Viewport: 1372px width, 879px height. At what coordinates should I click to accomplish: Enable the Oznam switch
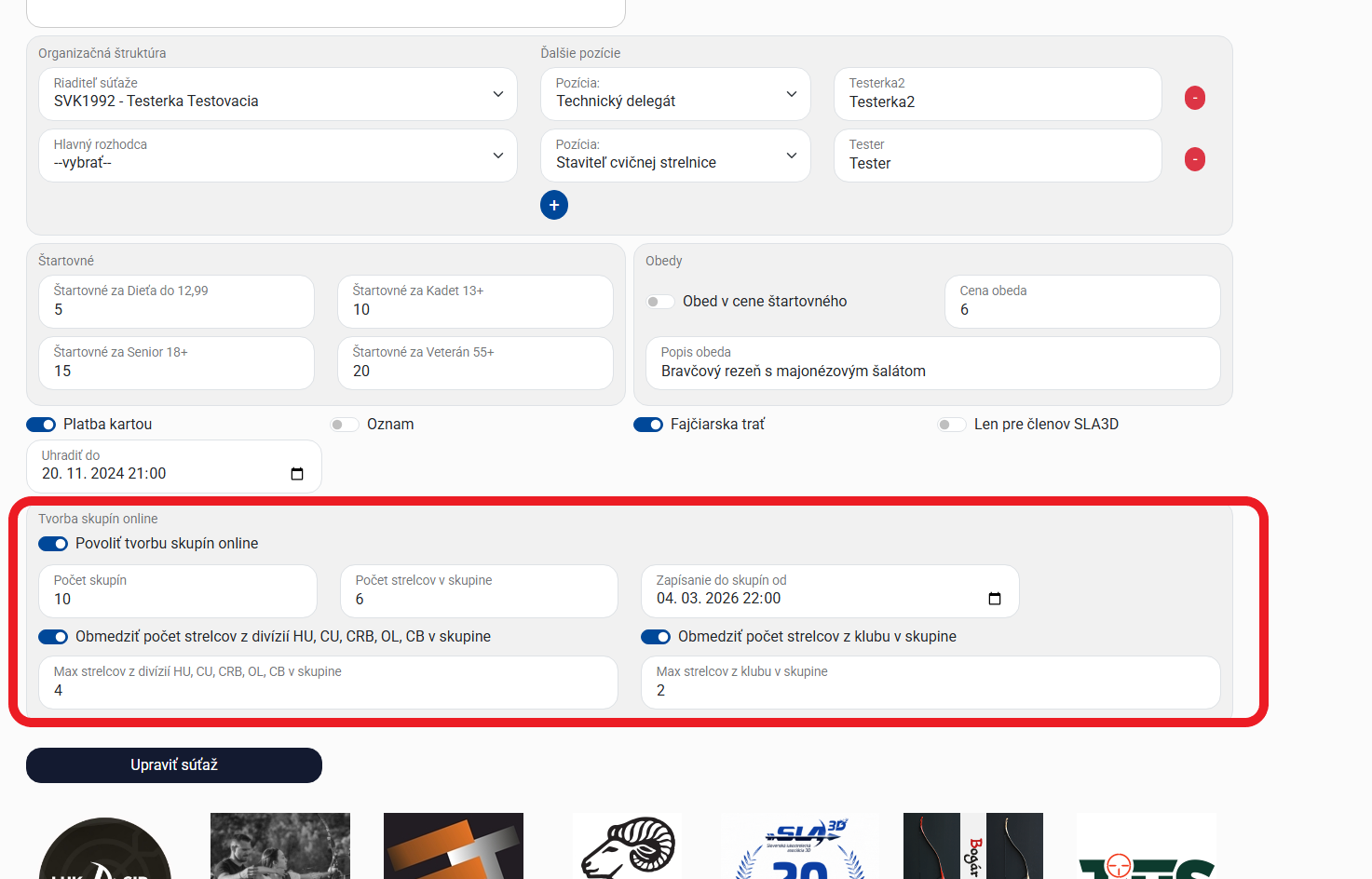[345, 425]
